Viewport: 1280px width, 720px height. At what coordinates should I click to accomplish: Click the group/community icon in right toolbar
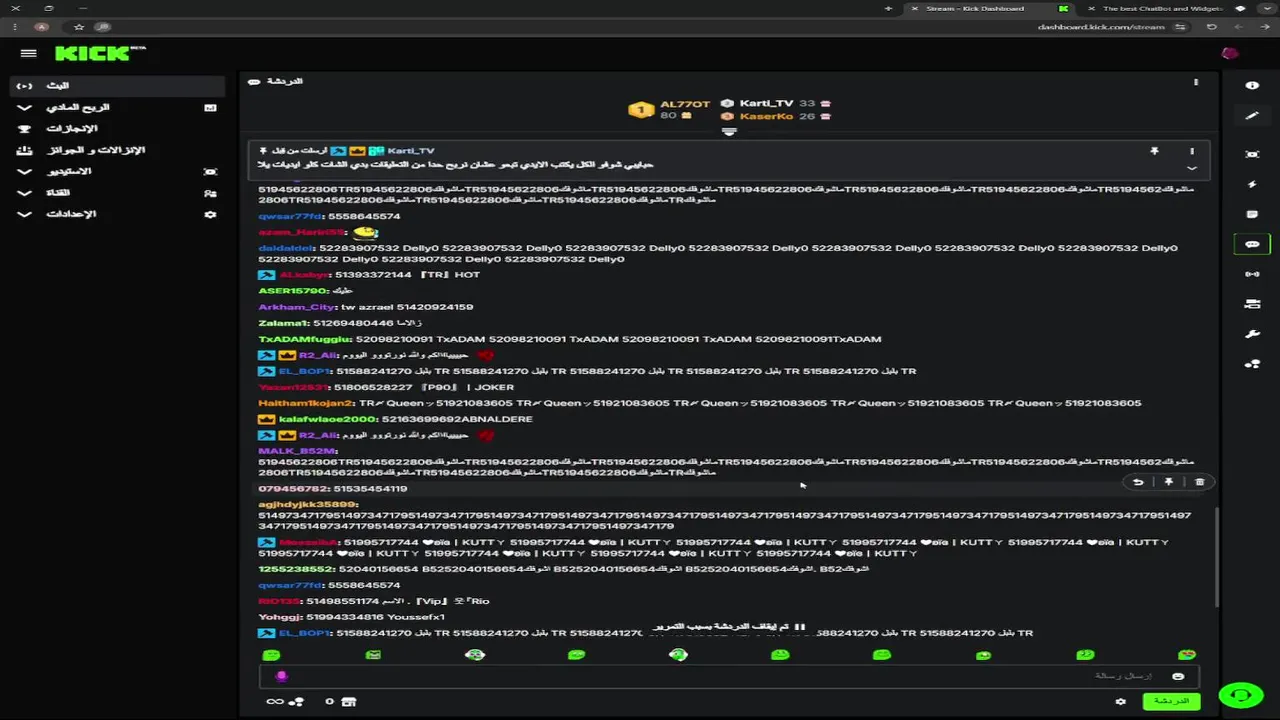coord(1252,364)
